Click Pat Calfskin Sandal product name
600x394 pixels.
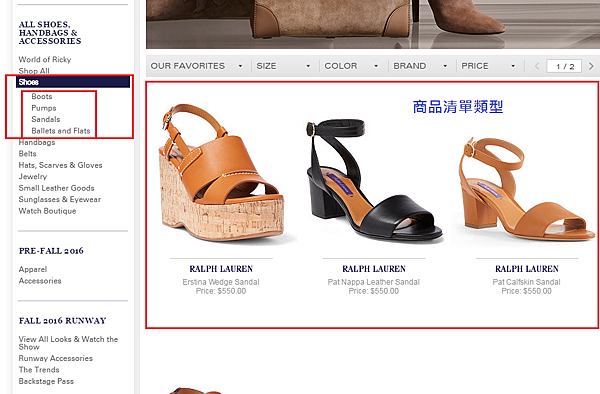(x=527, y=282)
